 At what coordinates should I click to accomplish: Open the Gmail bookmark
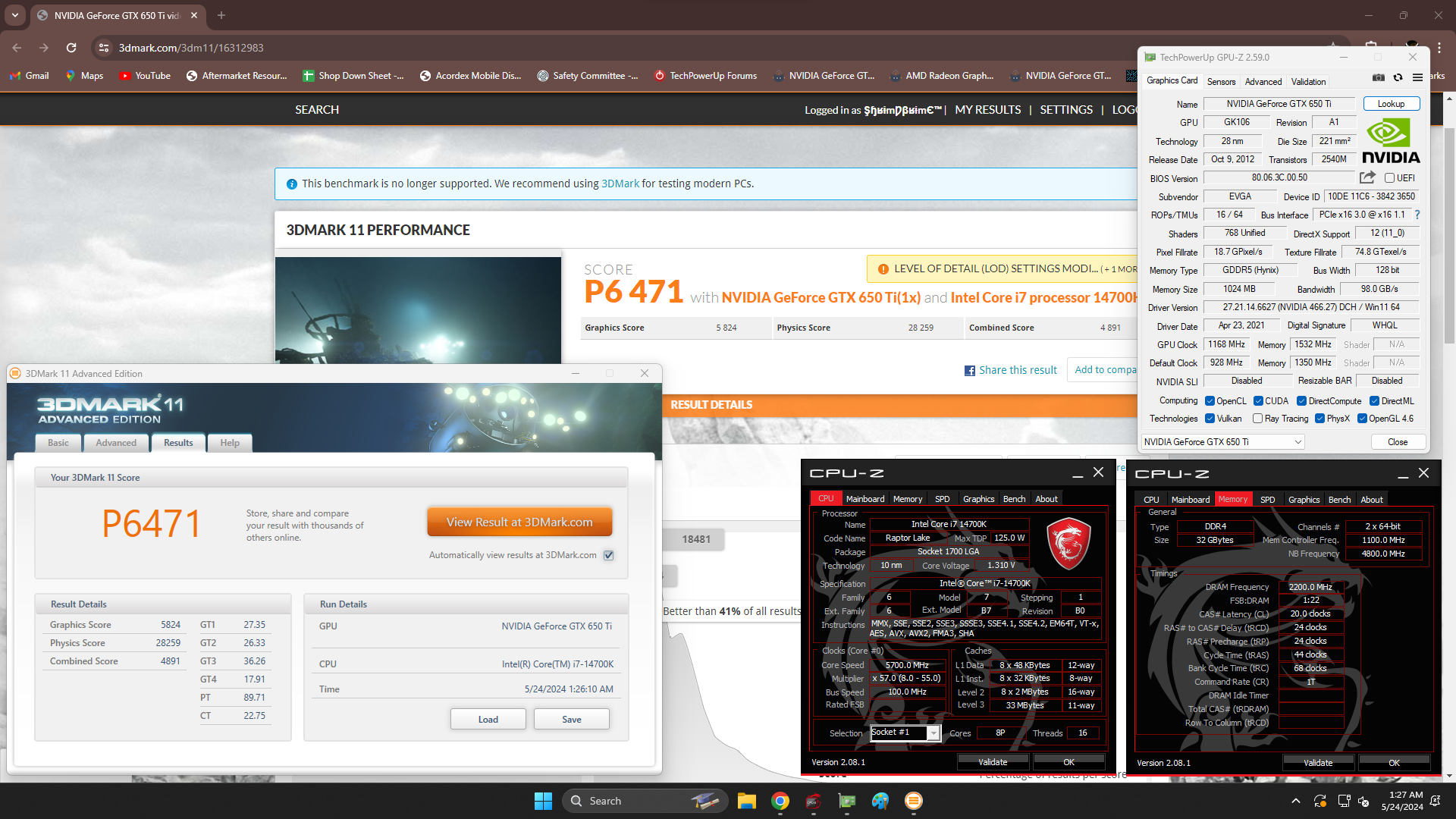coord(30,76)
